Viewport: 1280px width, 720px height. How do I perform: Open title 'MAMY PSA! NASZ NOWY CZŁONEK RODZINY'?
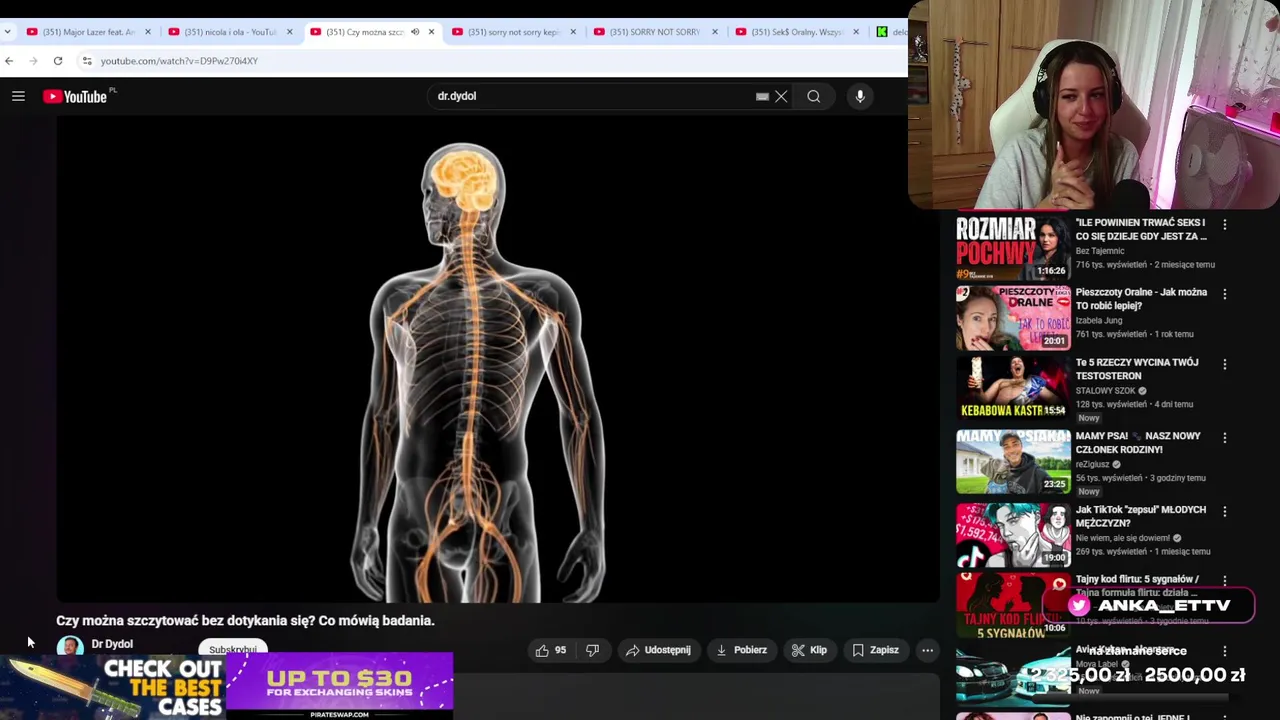1138,443
